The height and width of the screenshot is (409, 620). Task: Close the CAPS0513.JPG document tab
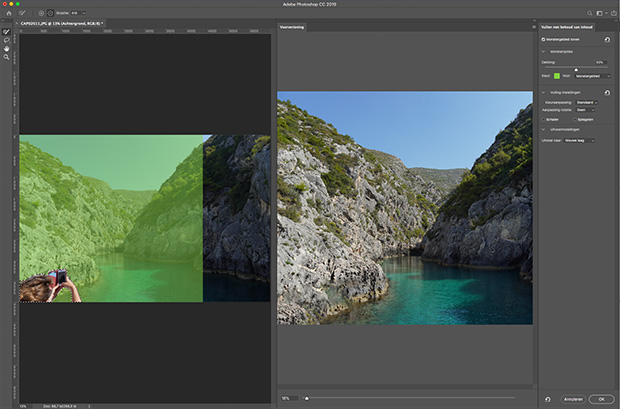coord(17,24)
